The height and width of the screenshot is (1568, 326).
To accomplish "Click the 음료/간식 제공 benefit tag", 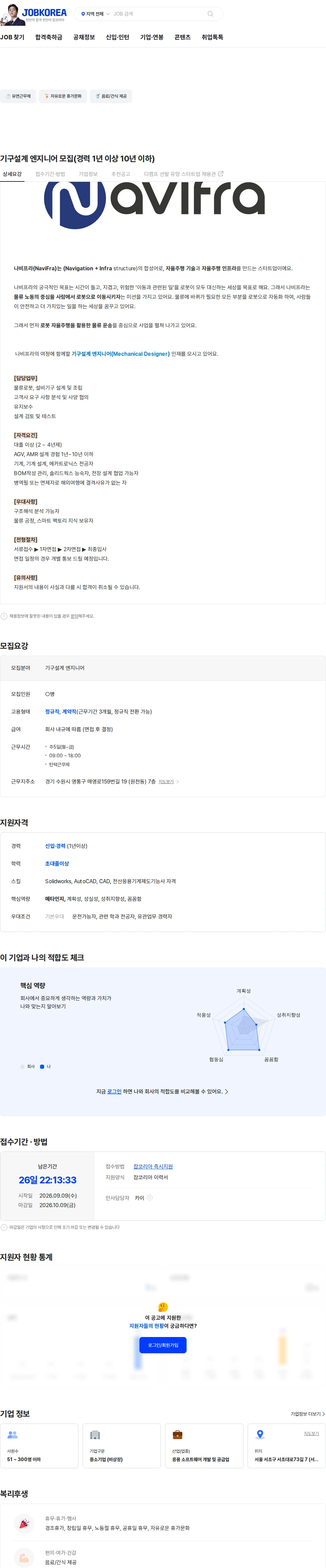I will (111, 96).
